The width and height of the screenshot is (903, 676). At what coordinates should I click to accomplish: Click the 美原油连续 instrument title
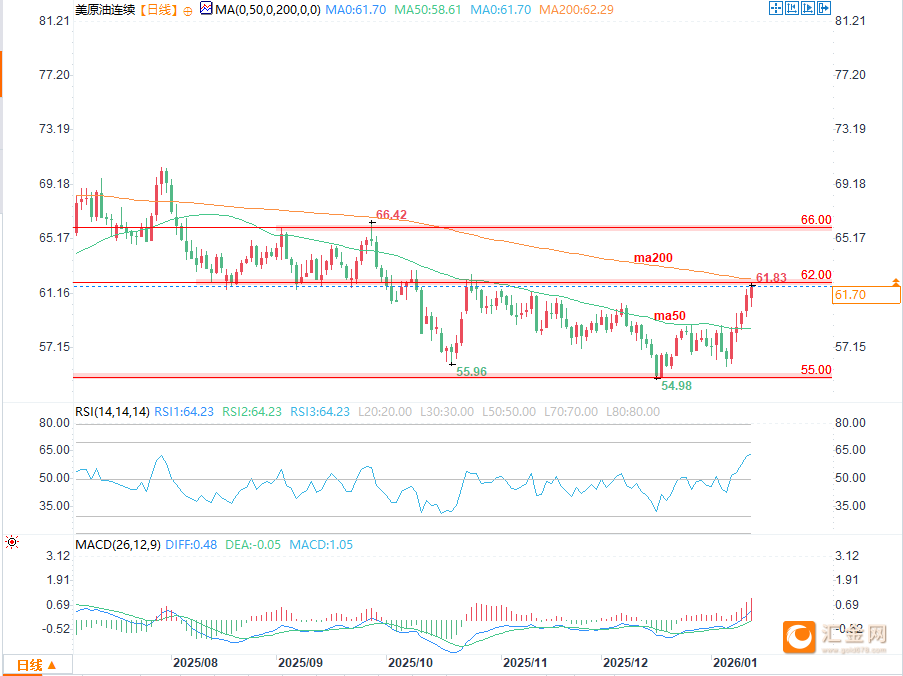[105, 9]
